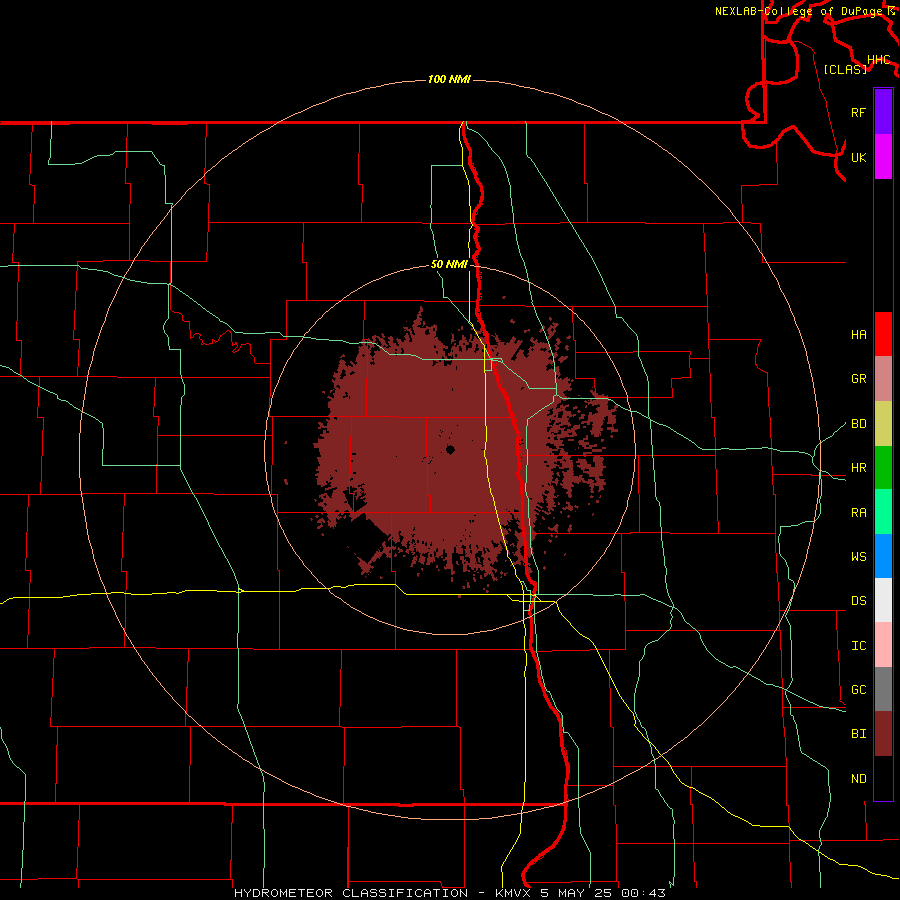Click the Hydrometeor Classification KMVX caption
The width and height of the screenshot is (900, 900).
point(450,893)
